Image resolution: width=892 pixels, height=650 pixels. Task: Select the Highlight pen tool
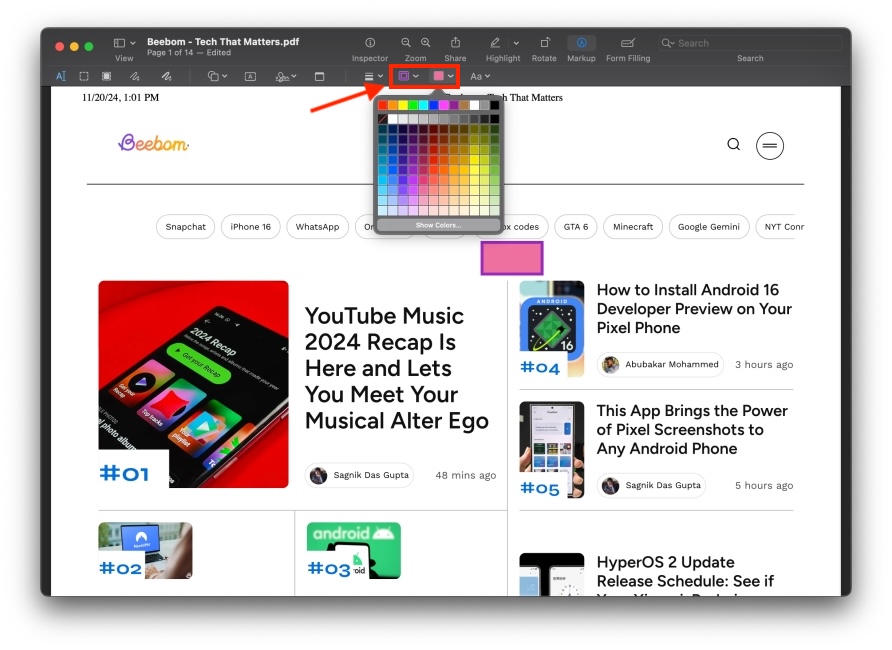pos(495,43)
